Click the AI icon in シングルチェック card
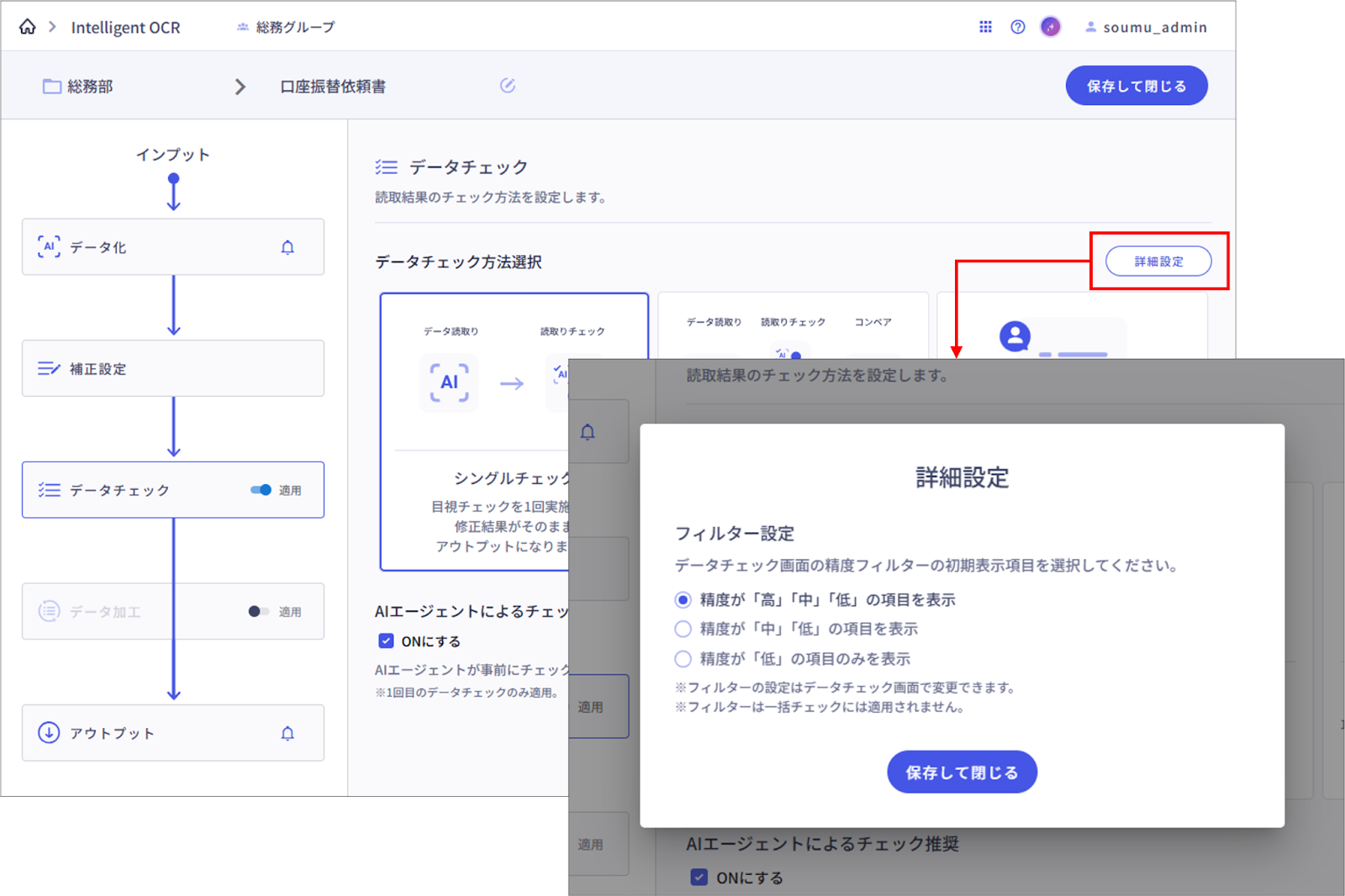The width and height of the screenshot is (1345, 896). 449,382
